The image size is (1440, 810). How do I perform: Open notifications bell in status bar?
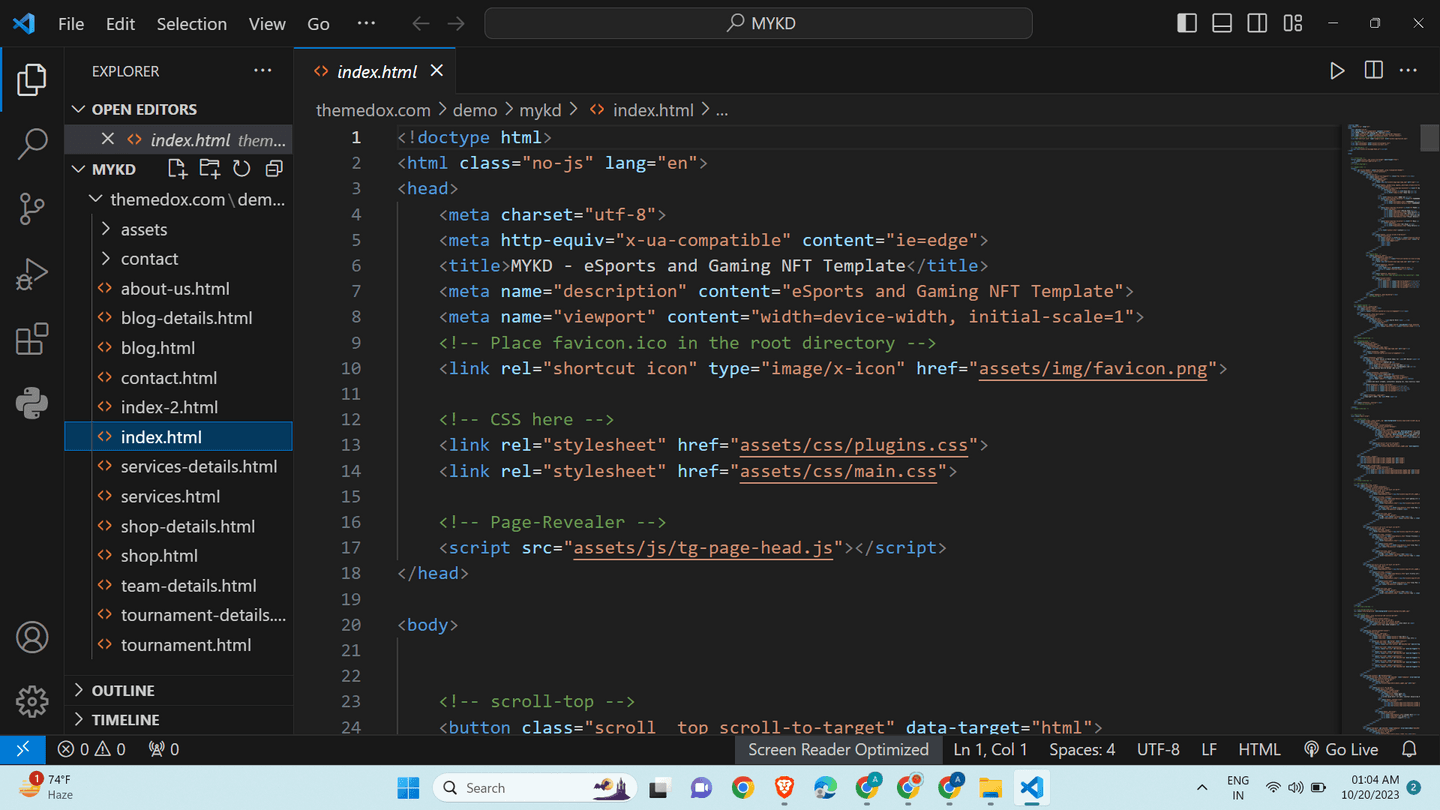point(1409,749)
